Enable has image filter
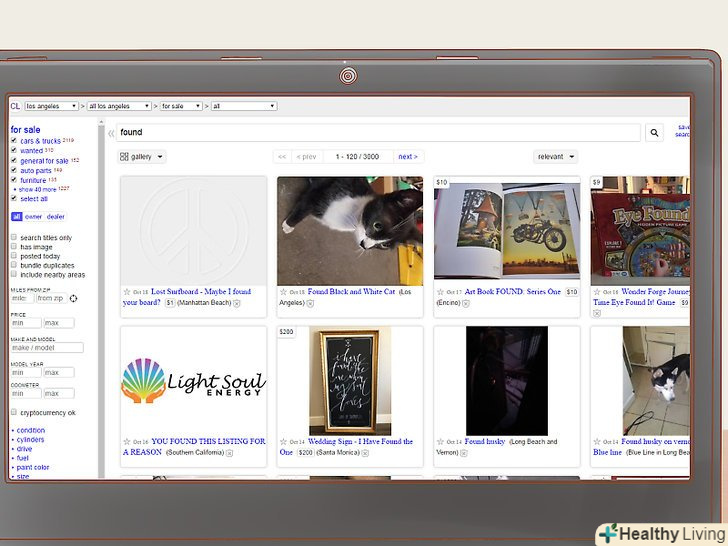 pyautogui.click(x=14, y=247)
